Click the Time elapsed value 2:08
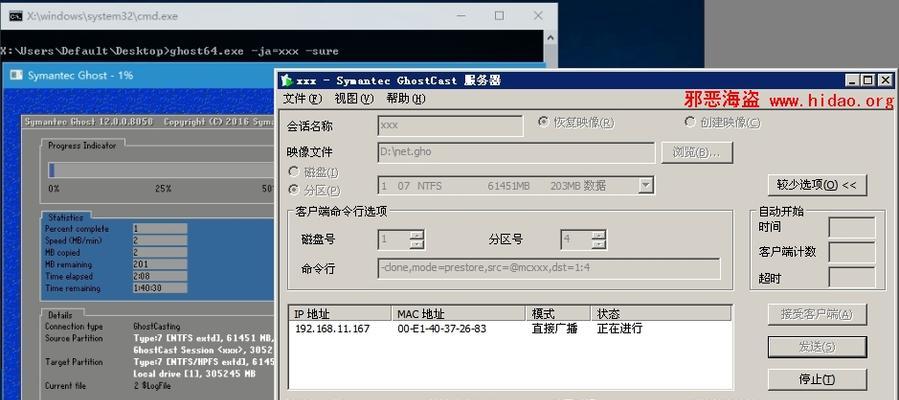The image size is (899, 400). pyautogui.click(x=159, y=276)
